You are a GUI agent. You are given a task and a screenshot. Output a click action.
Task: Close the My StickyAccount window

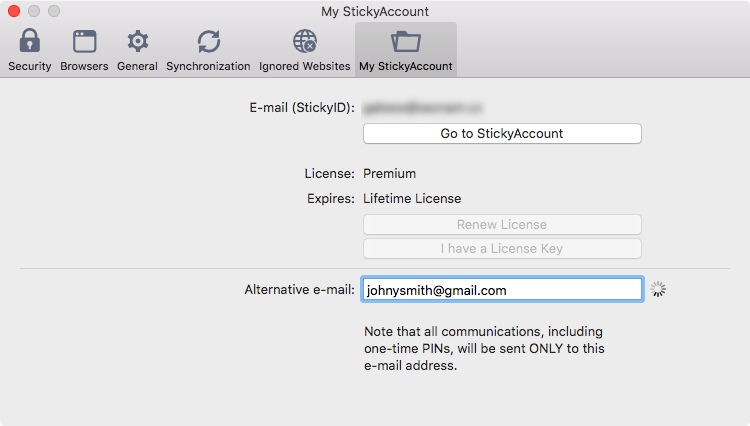tap(14, 11)
